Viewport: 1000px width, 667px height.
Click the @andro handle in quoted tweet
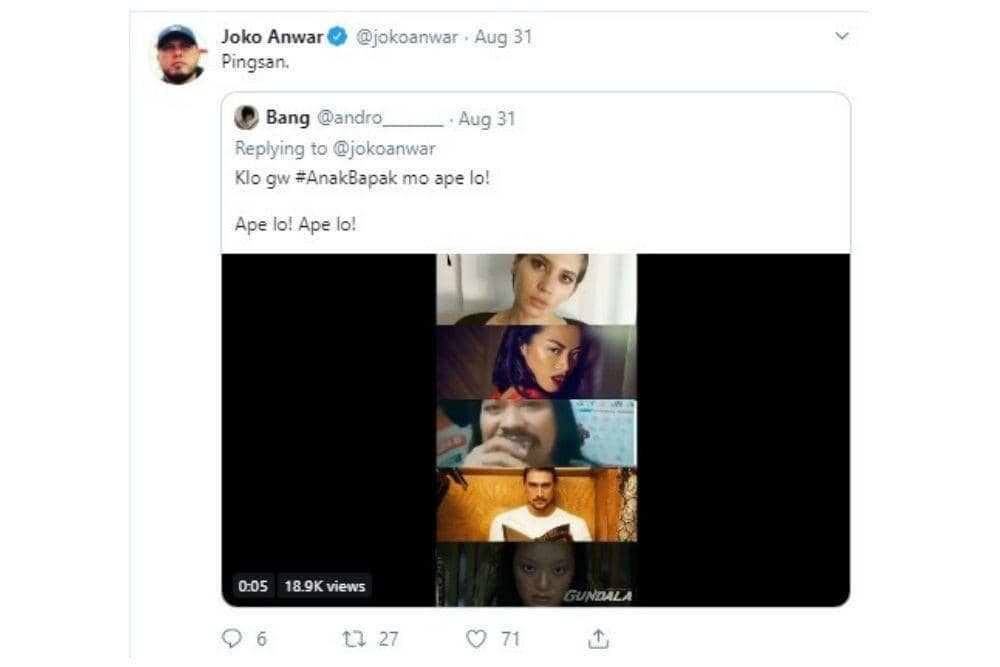pos(379,118)
